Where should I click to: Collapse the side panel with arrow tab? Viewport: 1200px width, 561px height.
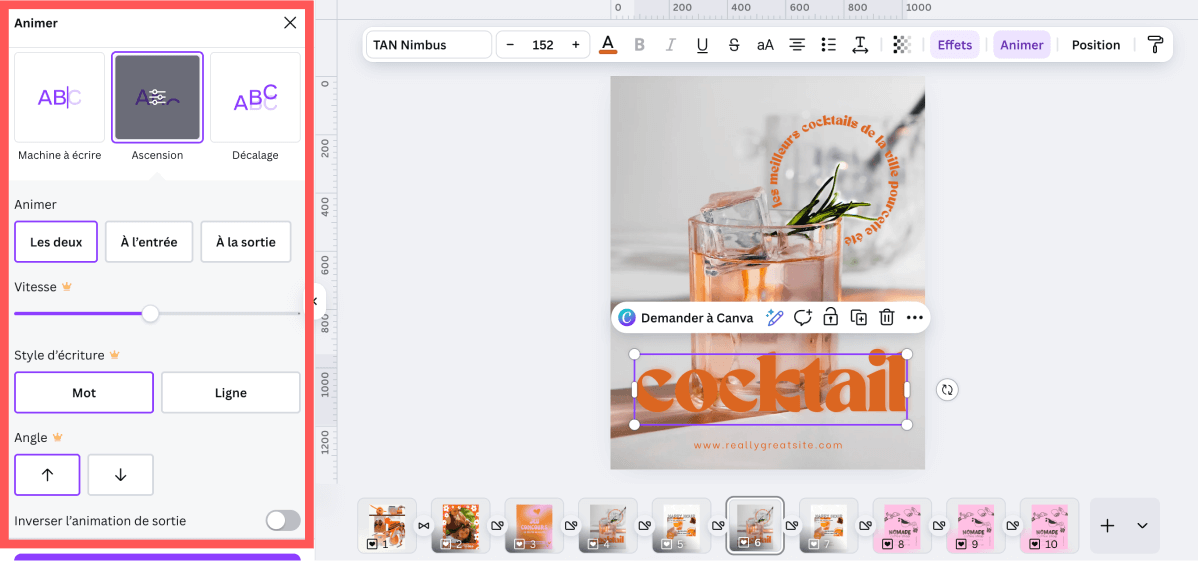316,301
